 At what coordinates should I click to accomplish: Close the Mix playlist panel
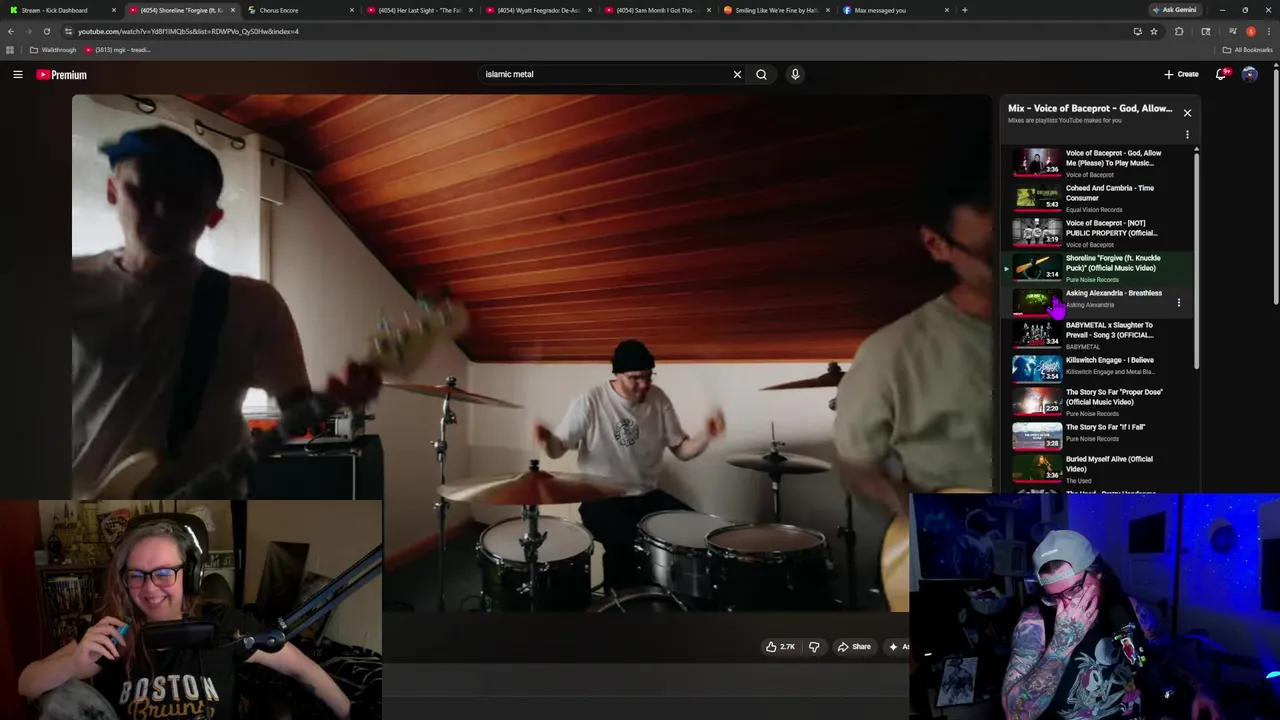click(1187, 113)
